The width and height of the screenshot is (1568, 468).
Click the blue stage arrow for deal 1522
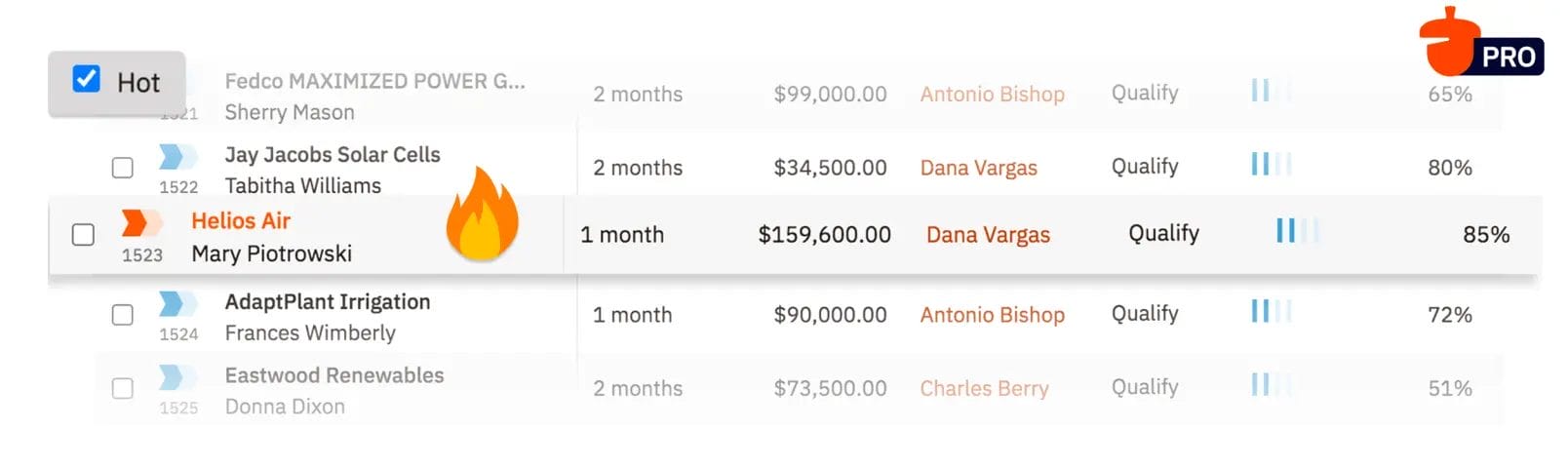coord(177,156)
